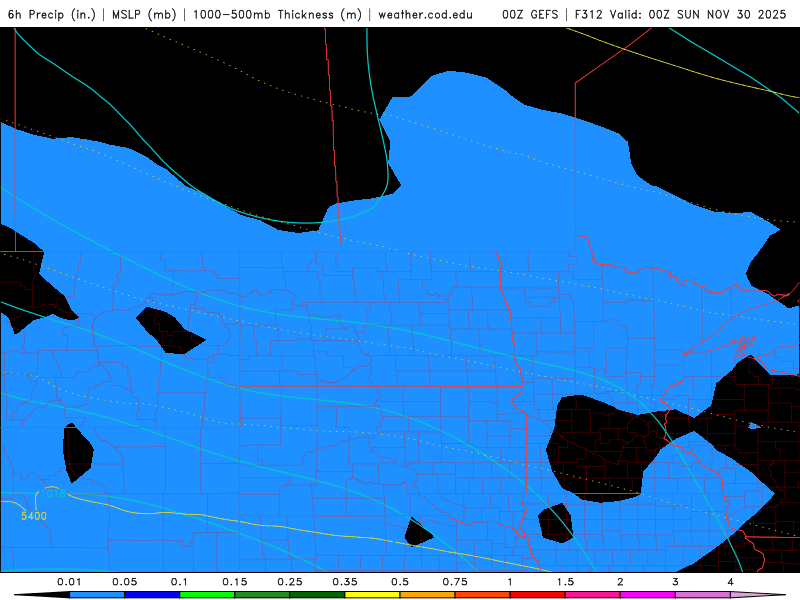This screenshot has width=800, height=600.
Task: Click the violet 3–4 legend swatch
Action: click(703, 595)
